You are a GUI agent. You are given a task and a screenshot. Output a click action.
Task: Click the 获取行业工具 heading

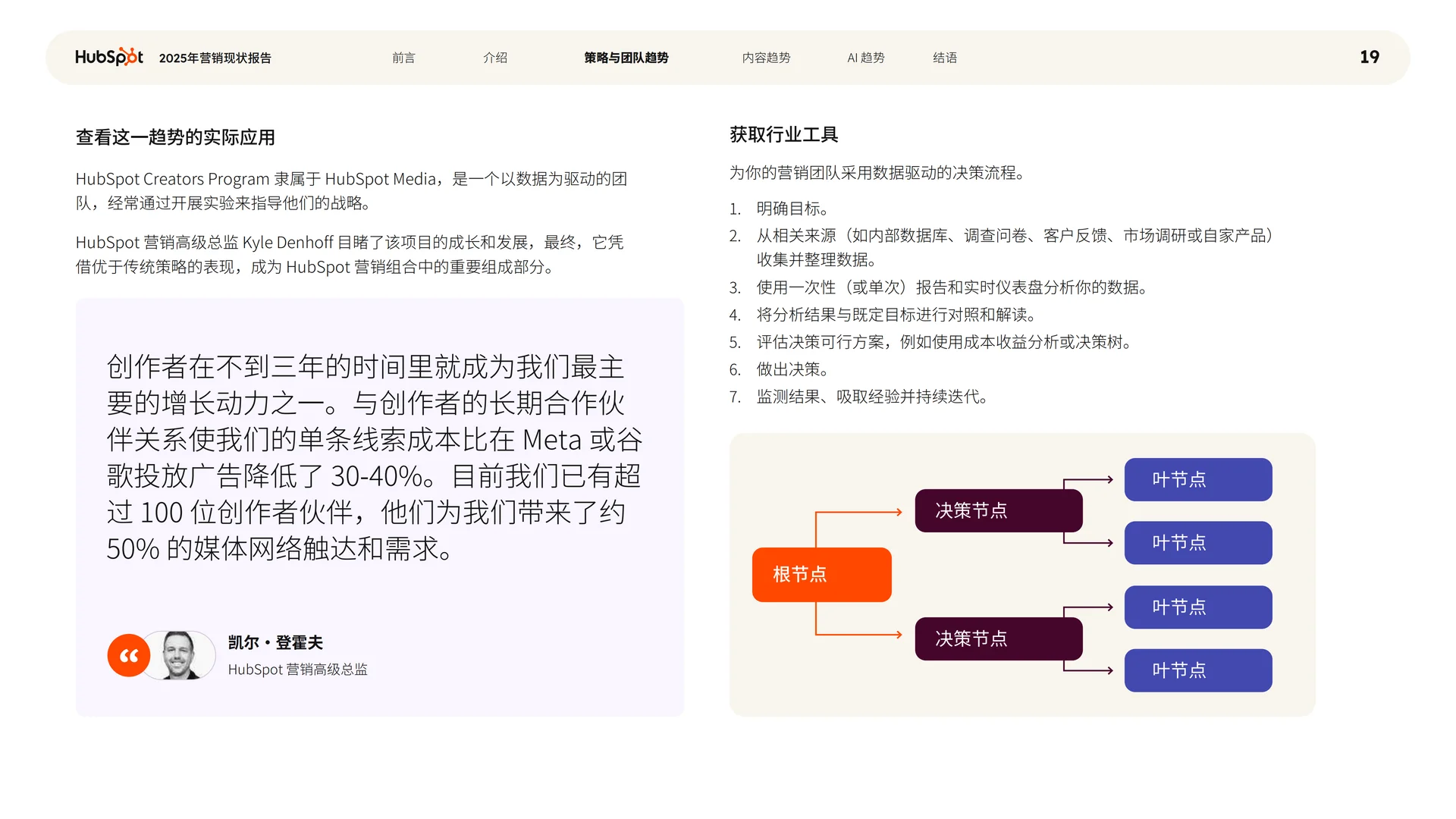785,134
